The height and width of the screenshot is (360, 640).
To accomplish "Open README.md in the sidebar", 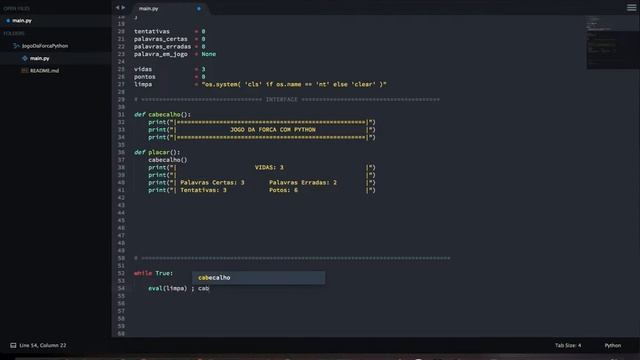I will [x=44, y=71].
